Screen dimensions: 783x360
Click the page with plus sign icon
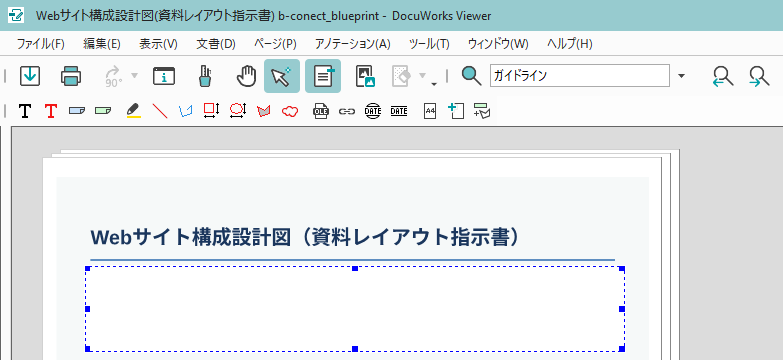coord(456,110)
